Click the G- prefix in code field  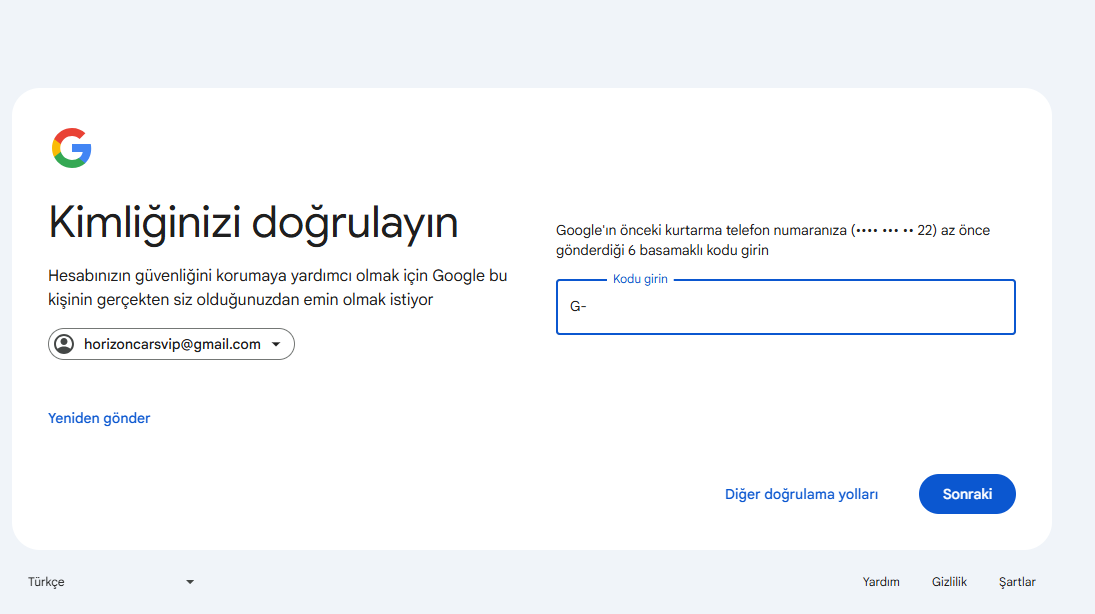click(578, 307)
